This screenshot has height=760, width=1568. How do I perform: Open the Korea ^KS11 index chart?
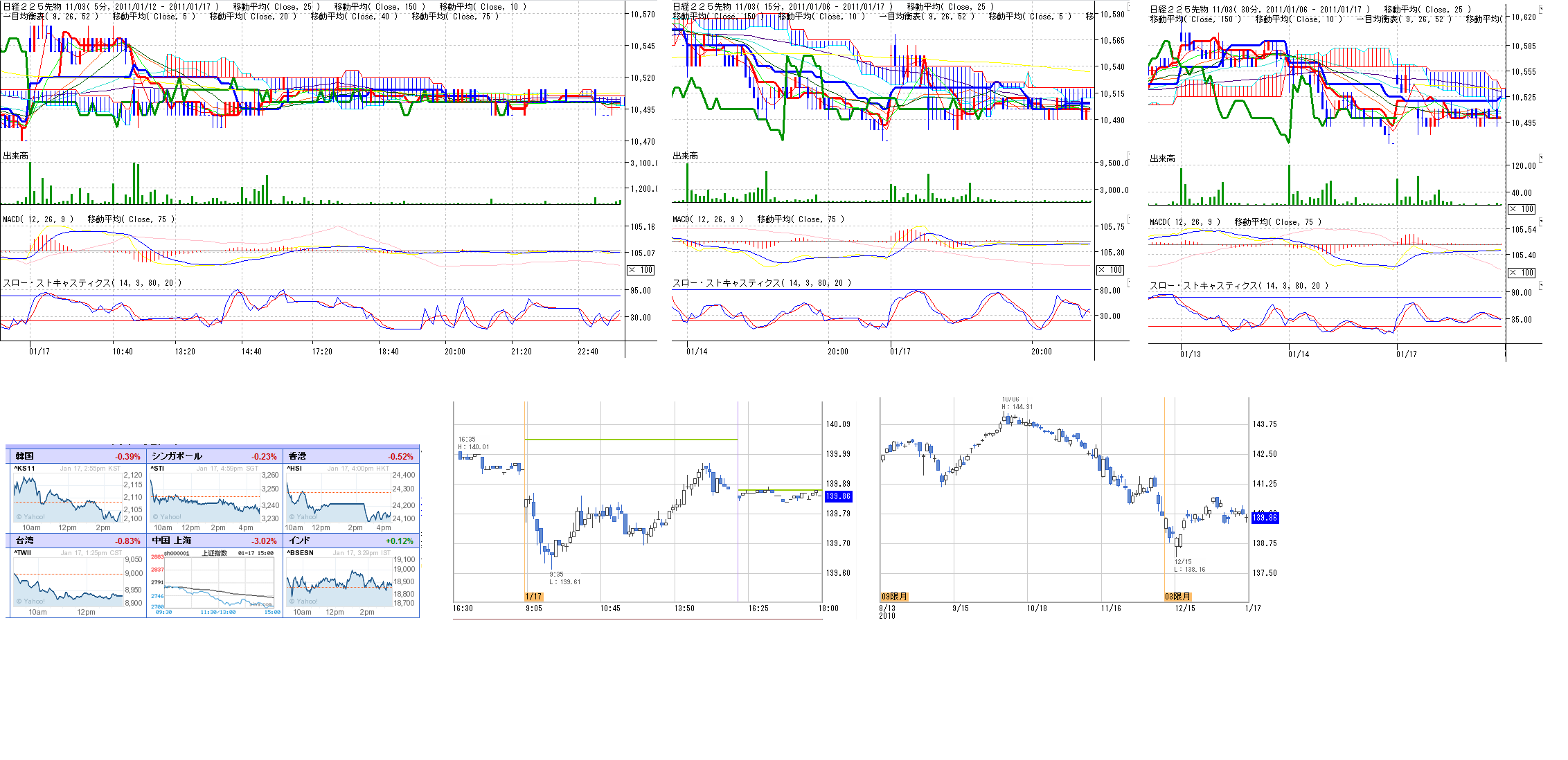pos(67,497)
